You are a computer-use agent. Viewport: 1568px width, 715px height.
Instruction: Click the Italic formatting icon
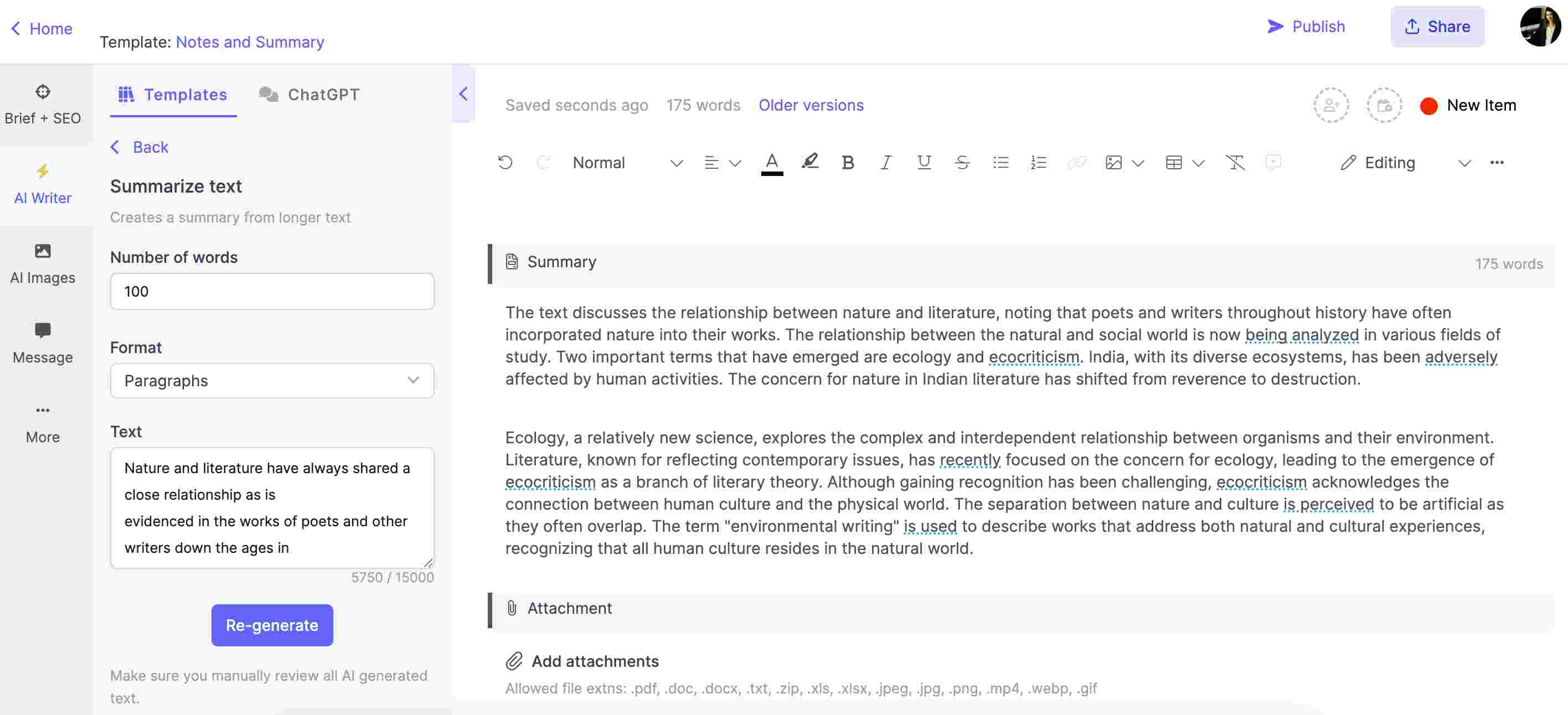point(884,162)
